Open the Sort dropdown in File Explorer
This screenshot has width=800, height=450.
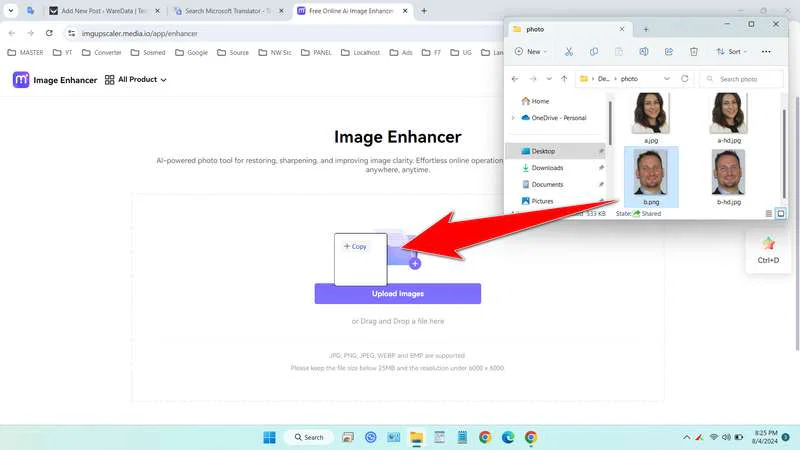click(x=732, y=52)
